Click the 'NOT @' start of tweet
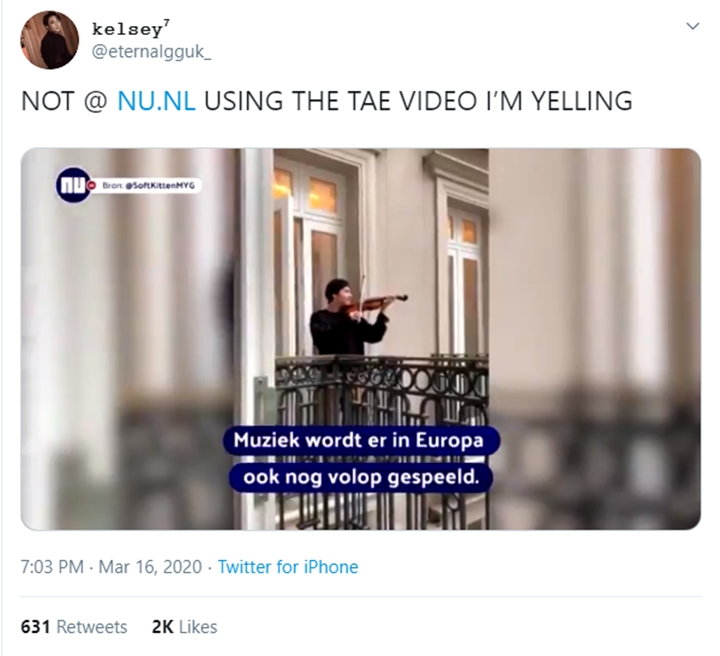 [x=62, y=101]
